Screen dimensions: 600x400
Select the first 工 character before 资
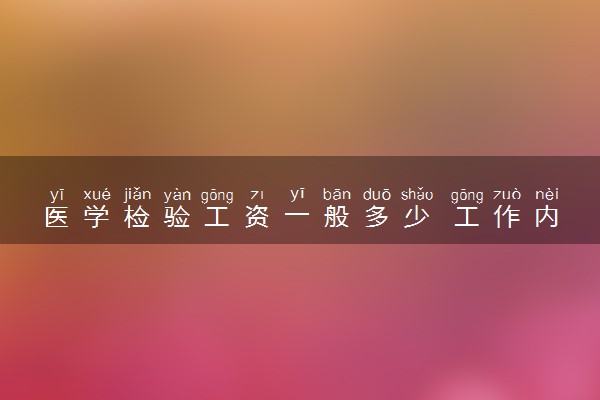pyautogui.click(x=217, y=217)
